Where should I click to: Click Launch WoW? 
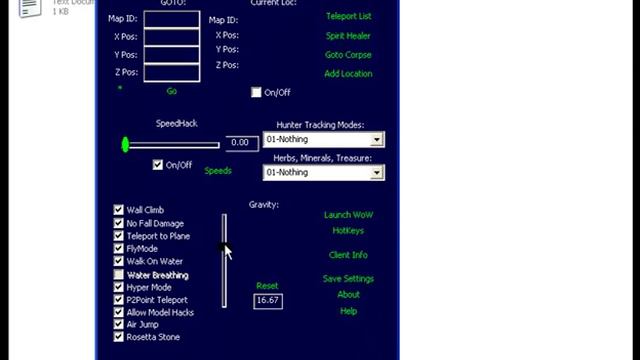(x=349, y=215)
